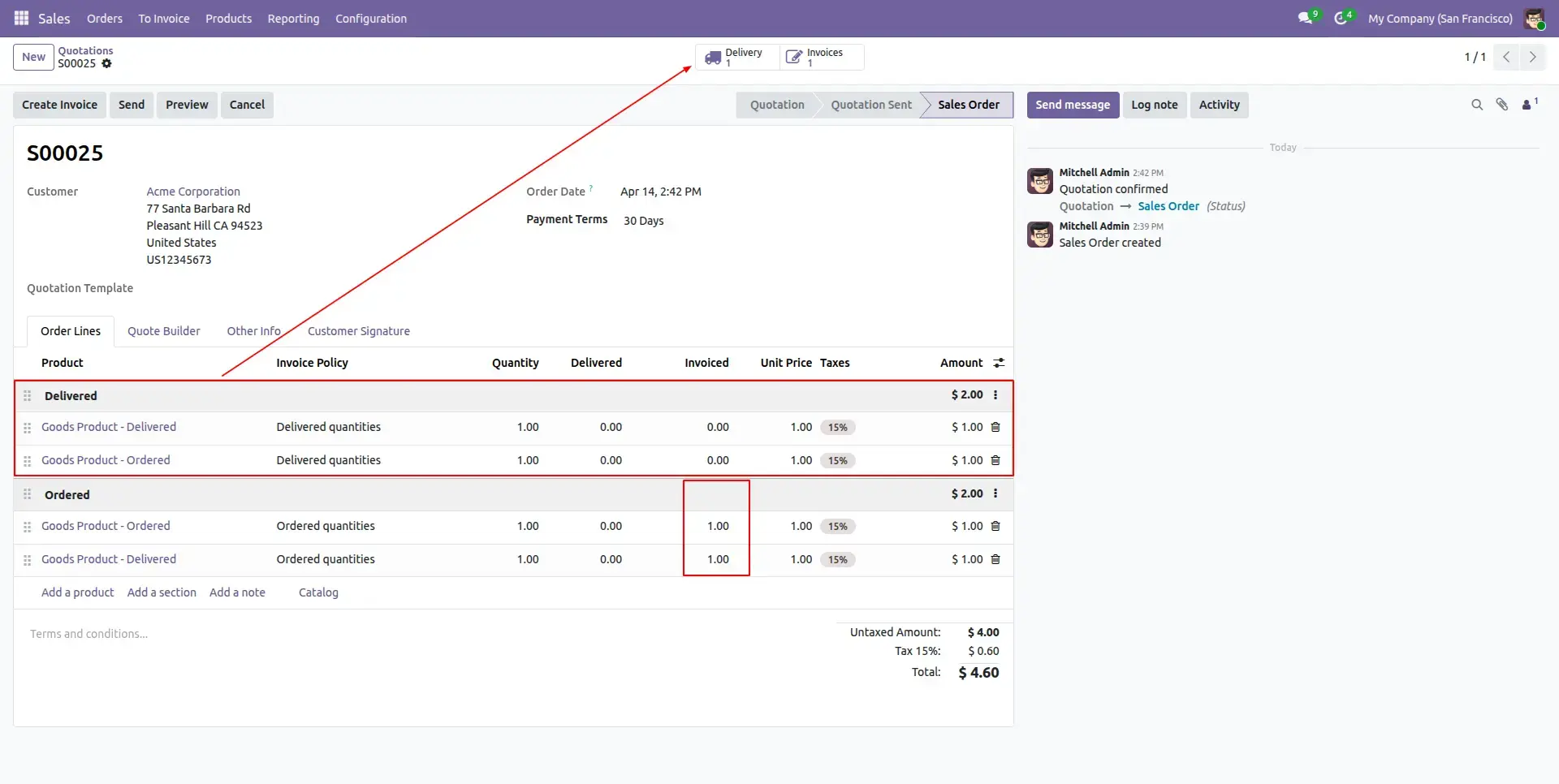Image resolution: width=1559 pixels, height=784 pixels.
Task: Delete Goods Product - Ordered line in Delivered section
Action: click(995, 460)
